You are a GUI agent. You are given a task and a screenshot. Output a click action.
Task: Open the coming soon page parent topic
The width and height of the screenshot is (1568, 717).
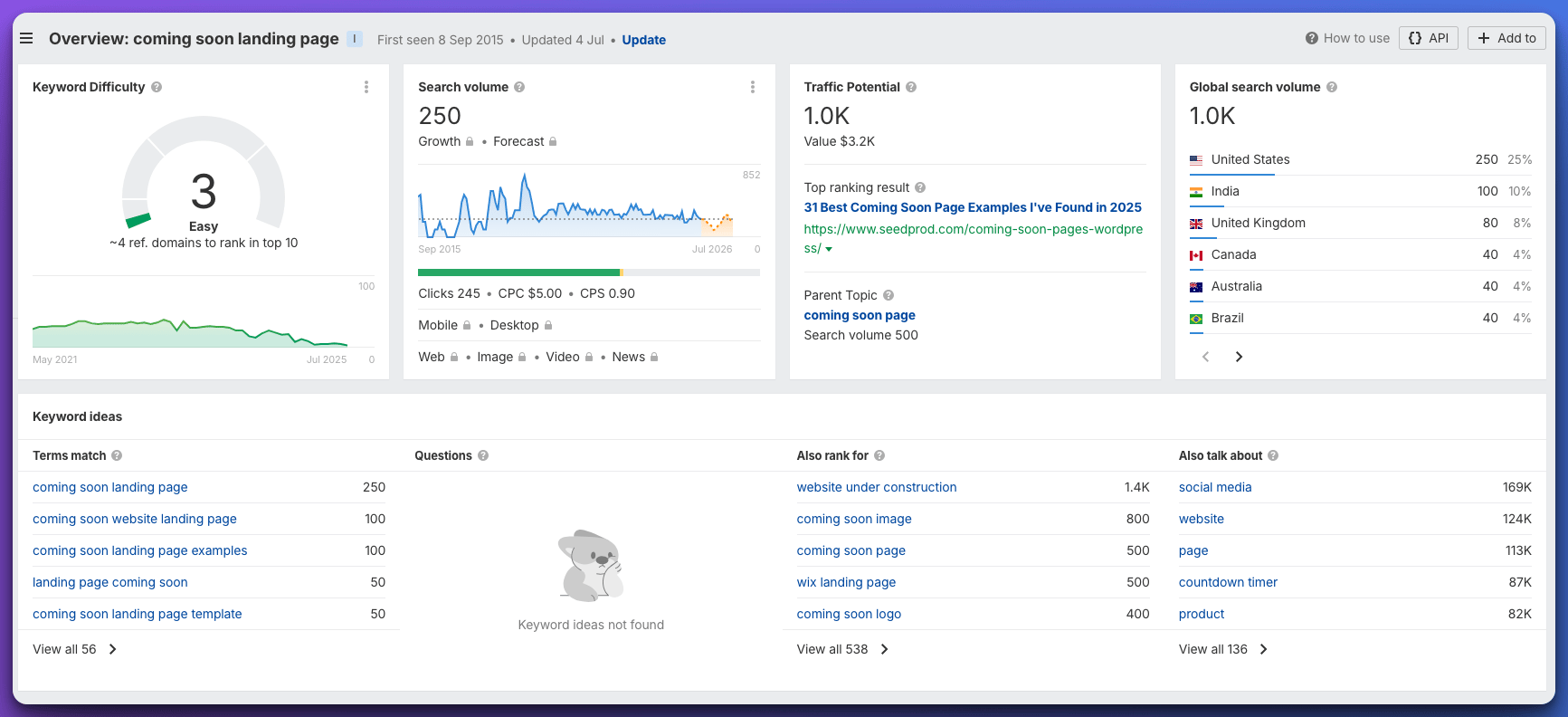pyautogui.click(x=860, y=315)
